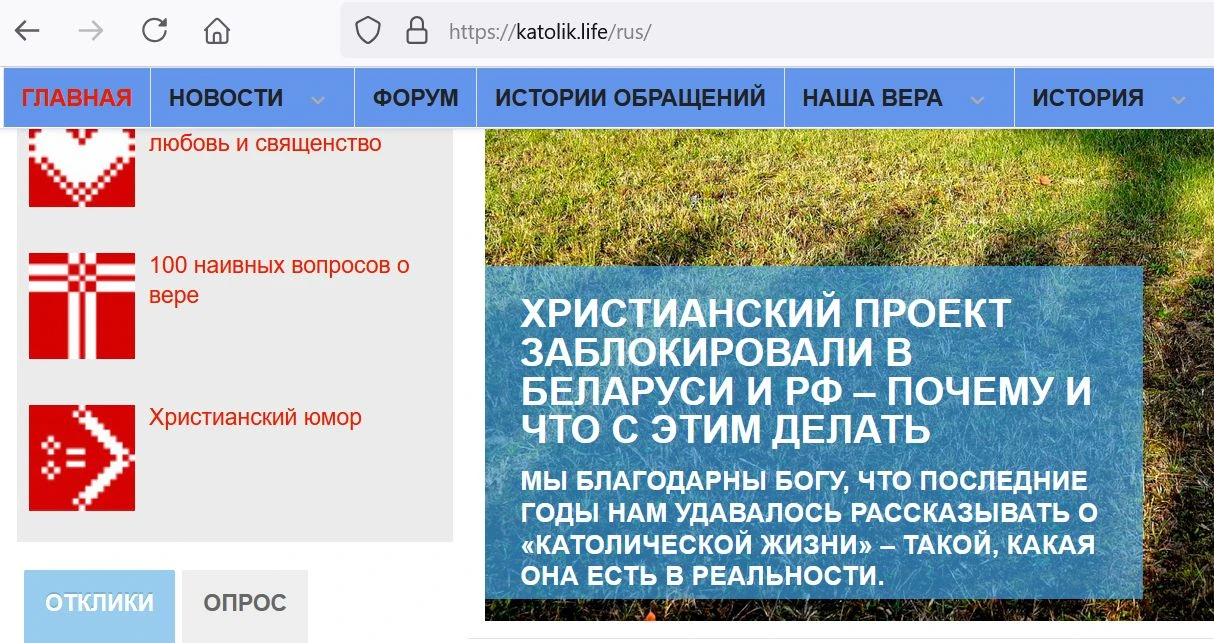Reload the page with the refresh icon
This screenshot has width=1214, height=643.
154,31
